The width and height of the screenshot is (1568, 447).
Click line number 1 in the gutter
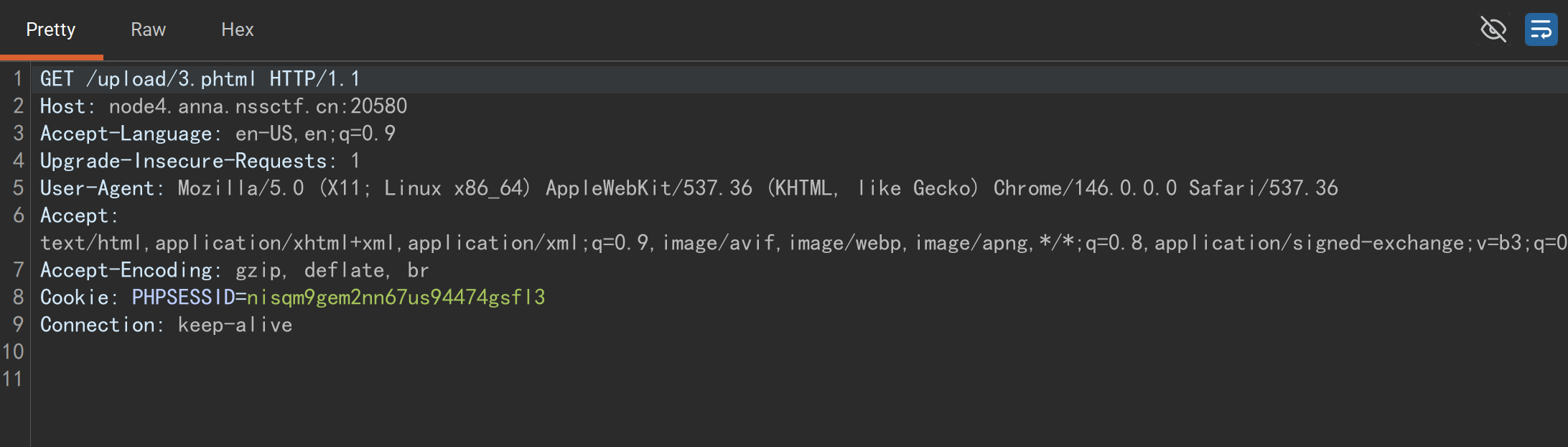pyautogui.click(x=18, y=79)
